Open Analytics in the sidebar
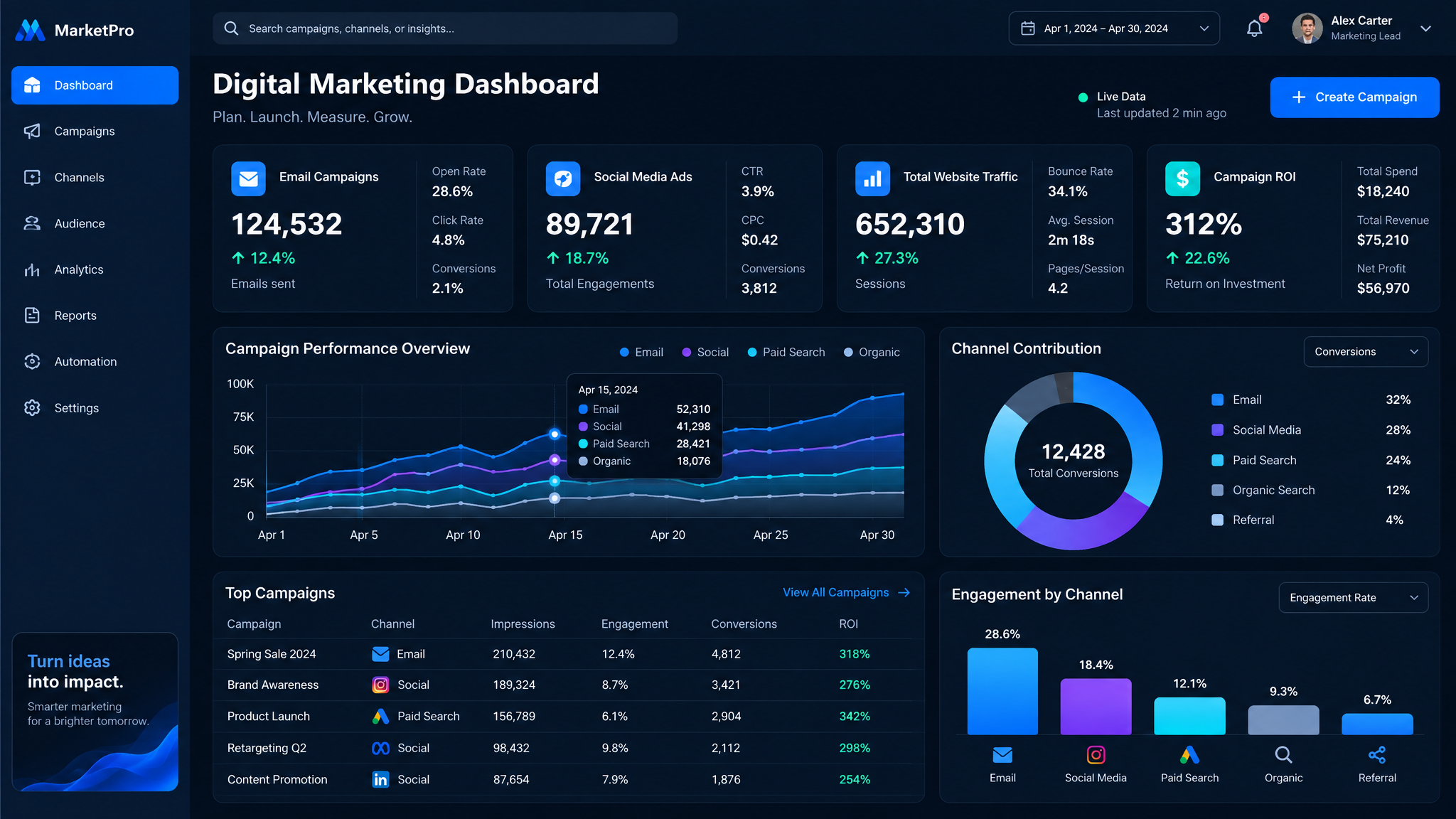The image size is (1456, 819). pos(95,269)
